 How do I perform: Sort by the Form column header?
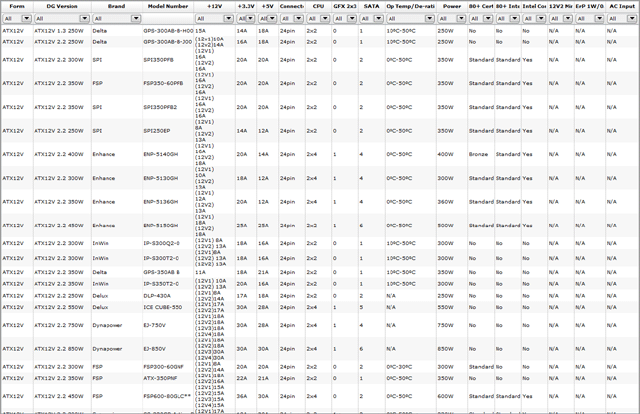(x=17, y=6)
